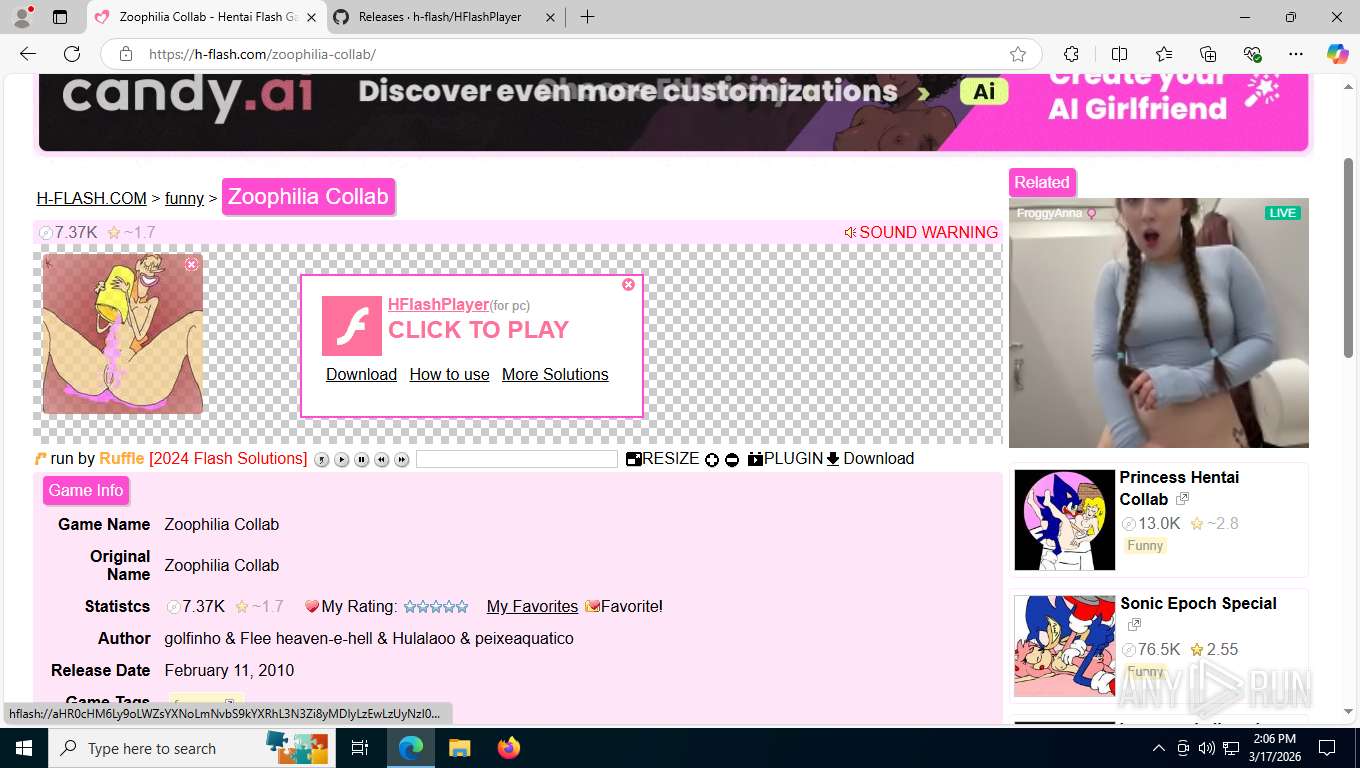View site information lock icon

point(125,54)
